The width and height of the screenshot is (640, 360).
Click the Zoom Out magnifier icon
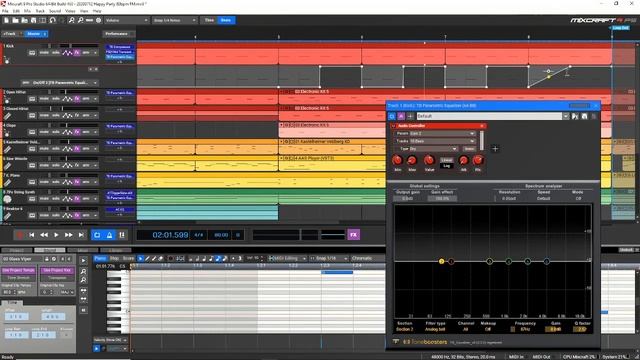(80, 20)
